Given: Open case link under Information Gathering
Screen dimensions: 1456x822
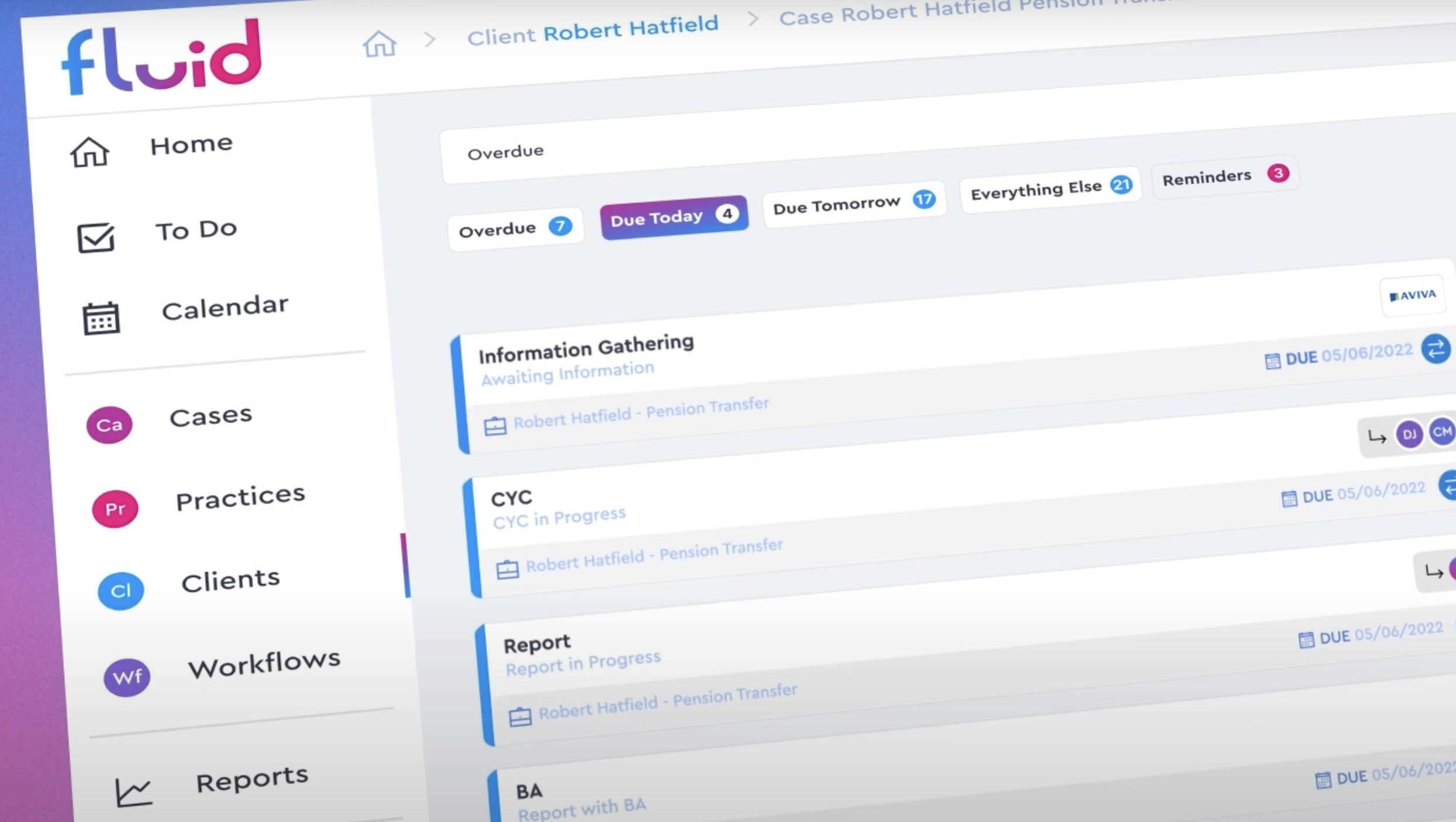Looking at the screenshot, I should [641, 413].
